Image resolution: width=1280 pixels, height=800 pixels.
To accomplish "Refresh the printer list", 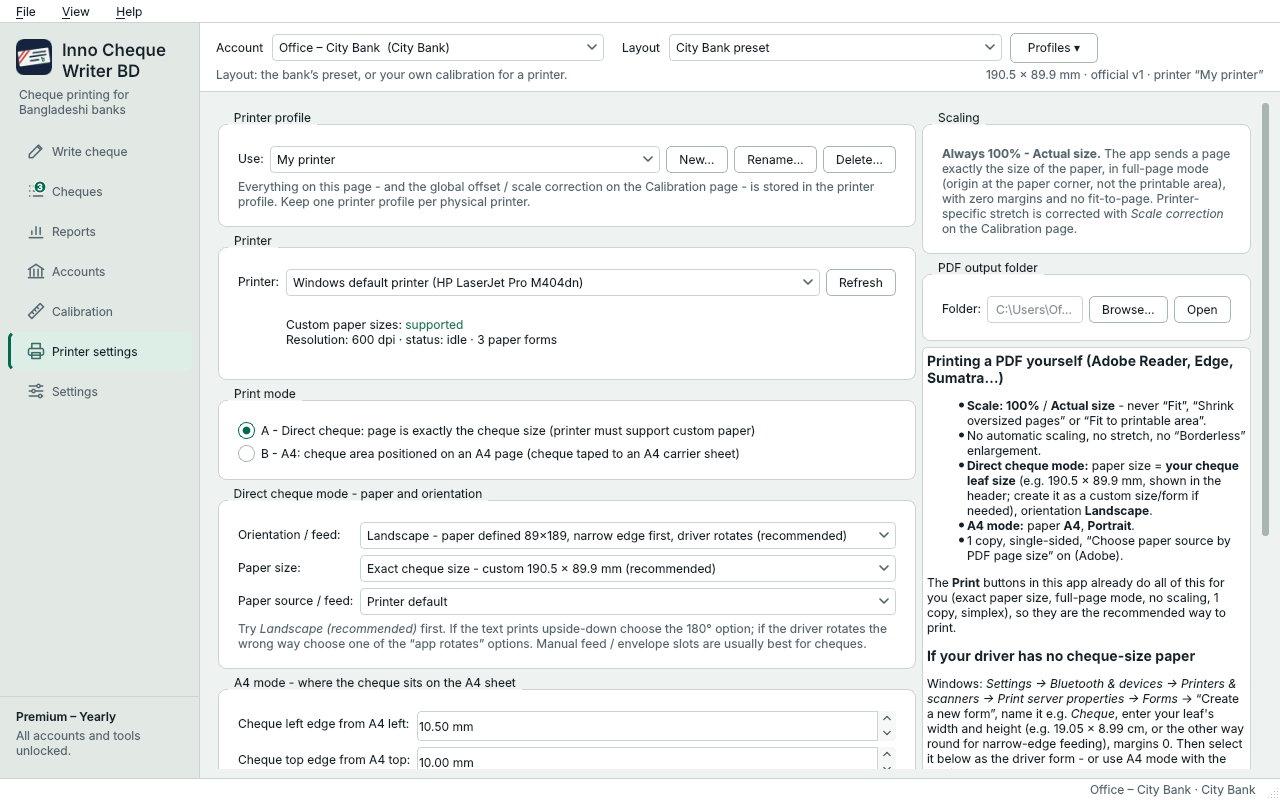I will (x=861, y=283).
